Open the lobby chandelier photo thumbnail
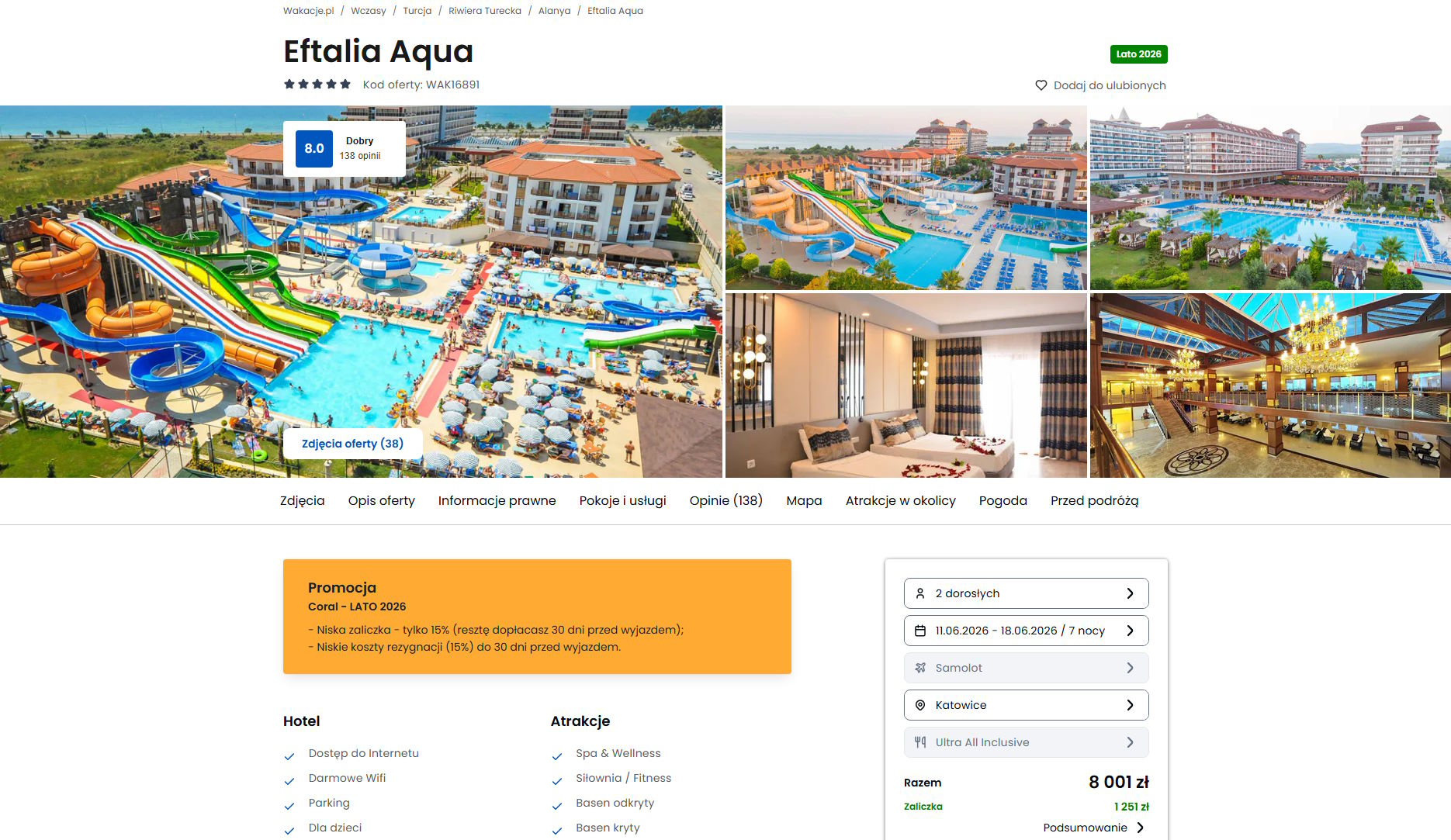 pyautogui.click(x=1270, y=385)
